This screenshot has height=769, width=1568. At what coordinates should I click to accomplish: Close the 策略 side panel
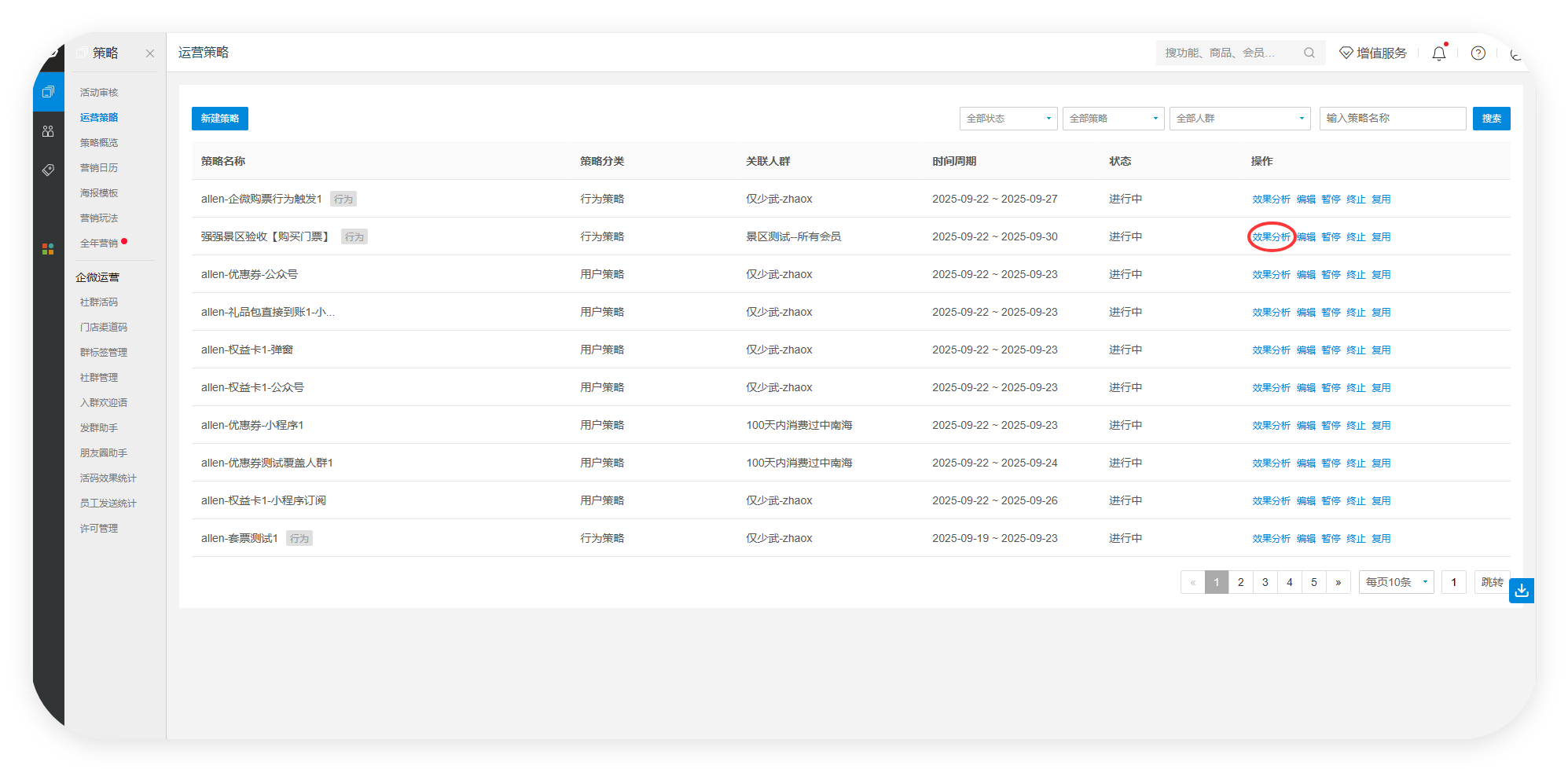(x=150, y=53)
